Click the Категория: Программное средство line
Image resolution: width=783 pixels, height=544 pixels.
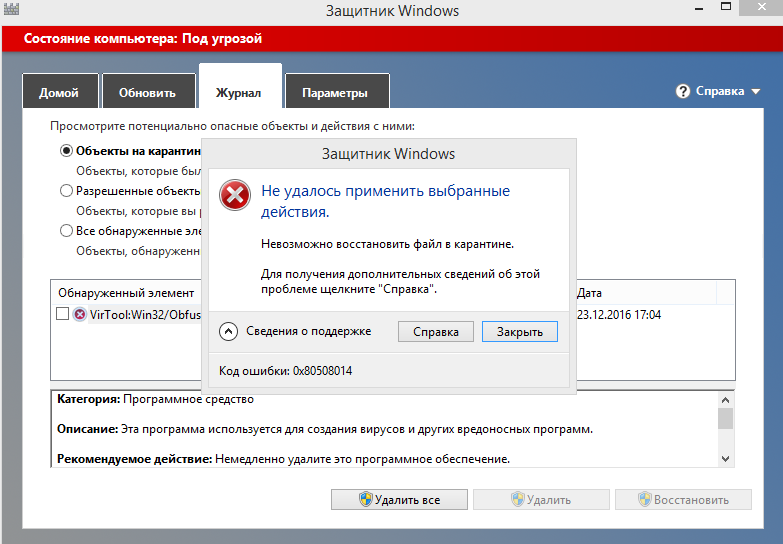[155, 399]
